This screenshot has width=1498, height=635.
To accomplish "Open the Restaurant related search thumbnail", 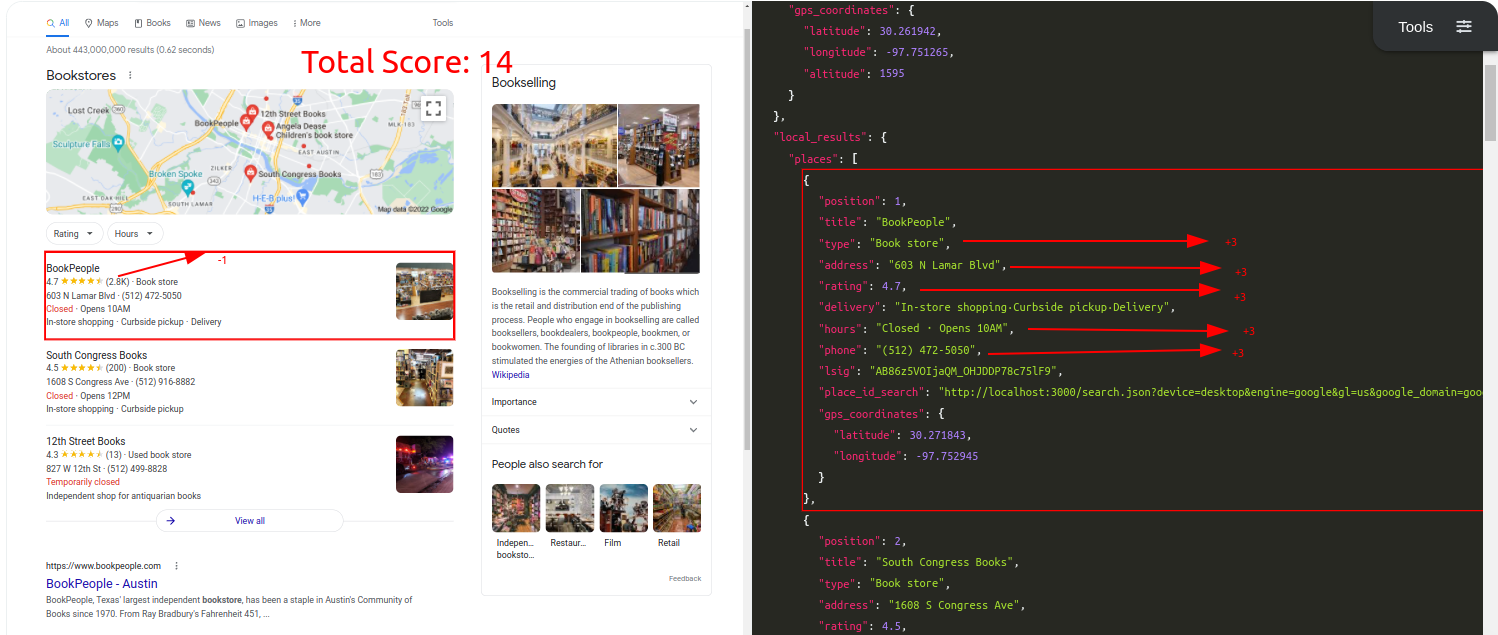I will (x=570, y=508).
